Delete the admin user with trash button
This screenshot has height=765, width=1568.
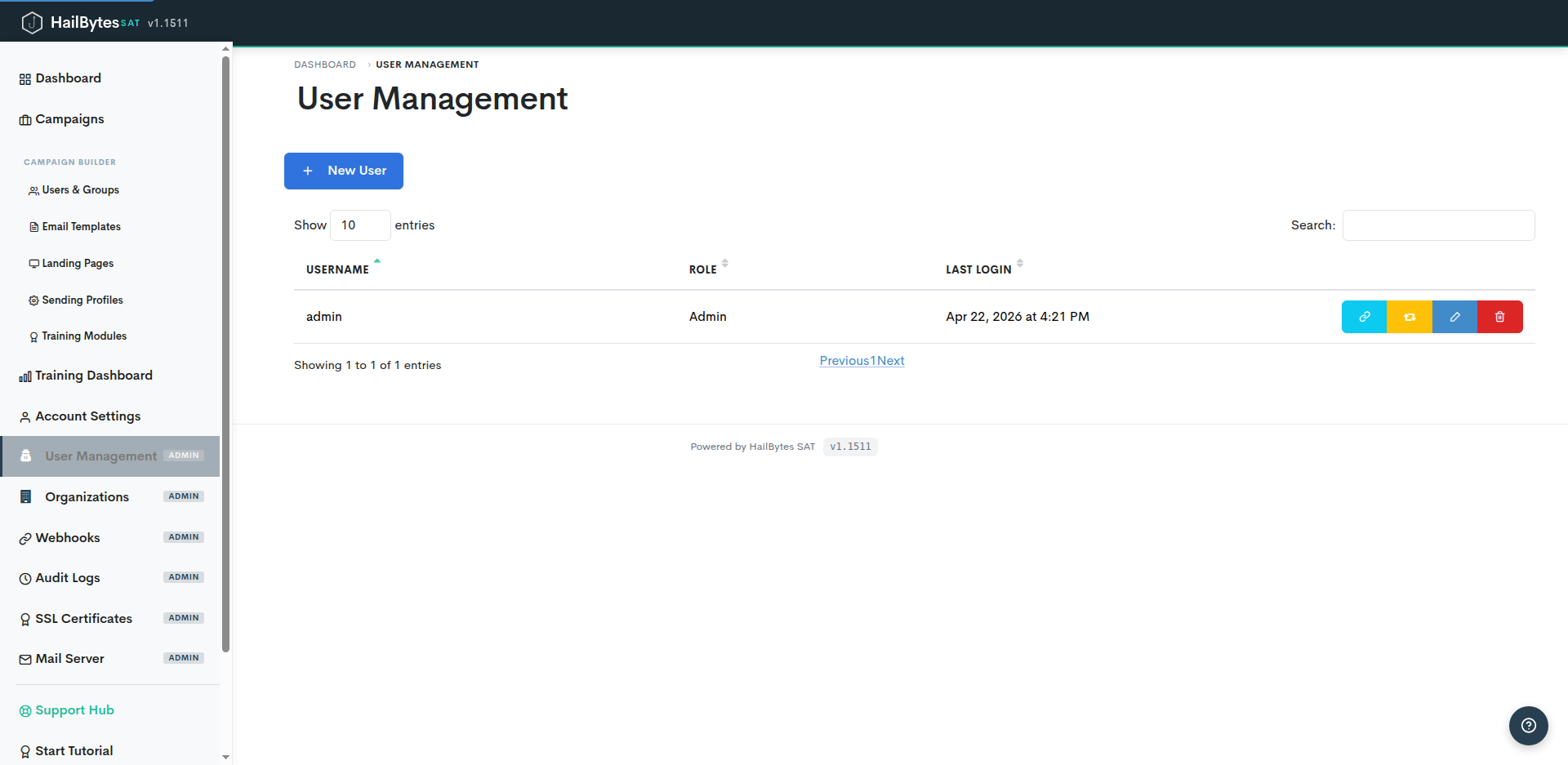pos(1500,317)
